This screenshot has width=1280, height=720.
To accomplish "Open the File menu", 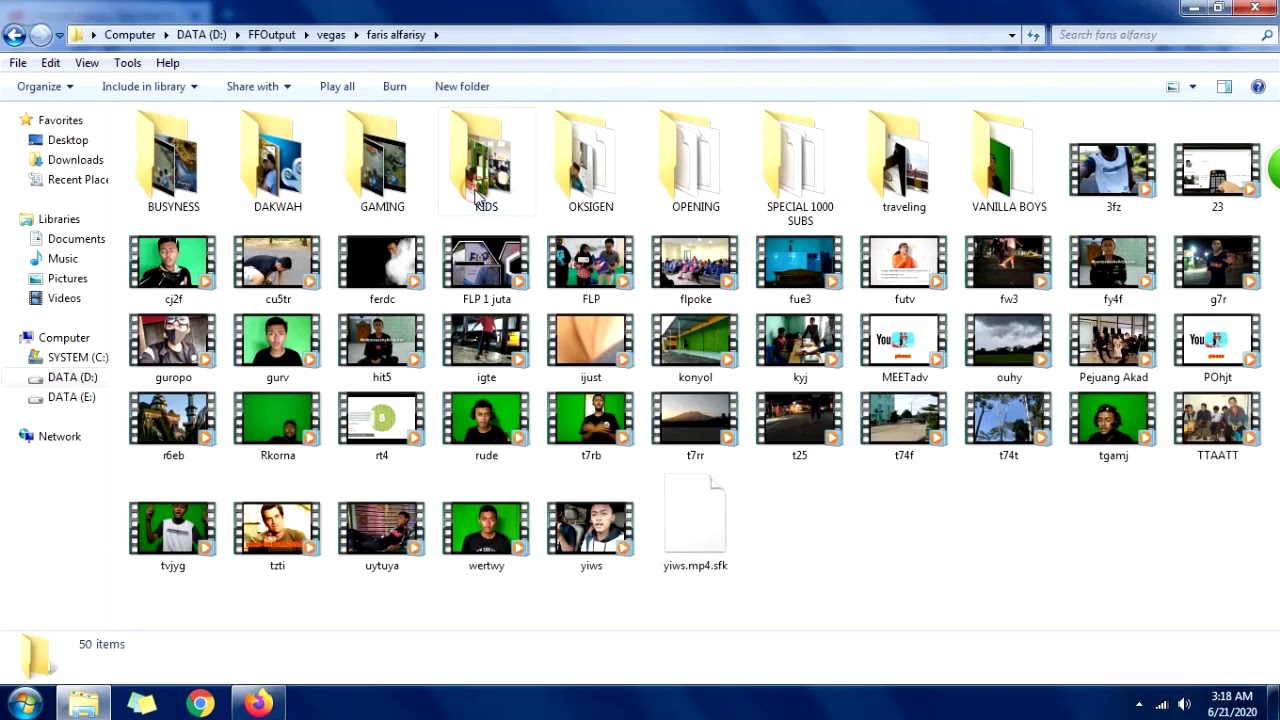I will 18,63.
